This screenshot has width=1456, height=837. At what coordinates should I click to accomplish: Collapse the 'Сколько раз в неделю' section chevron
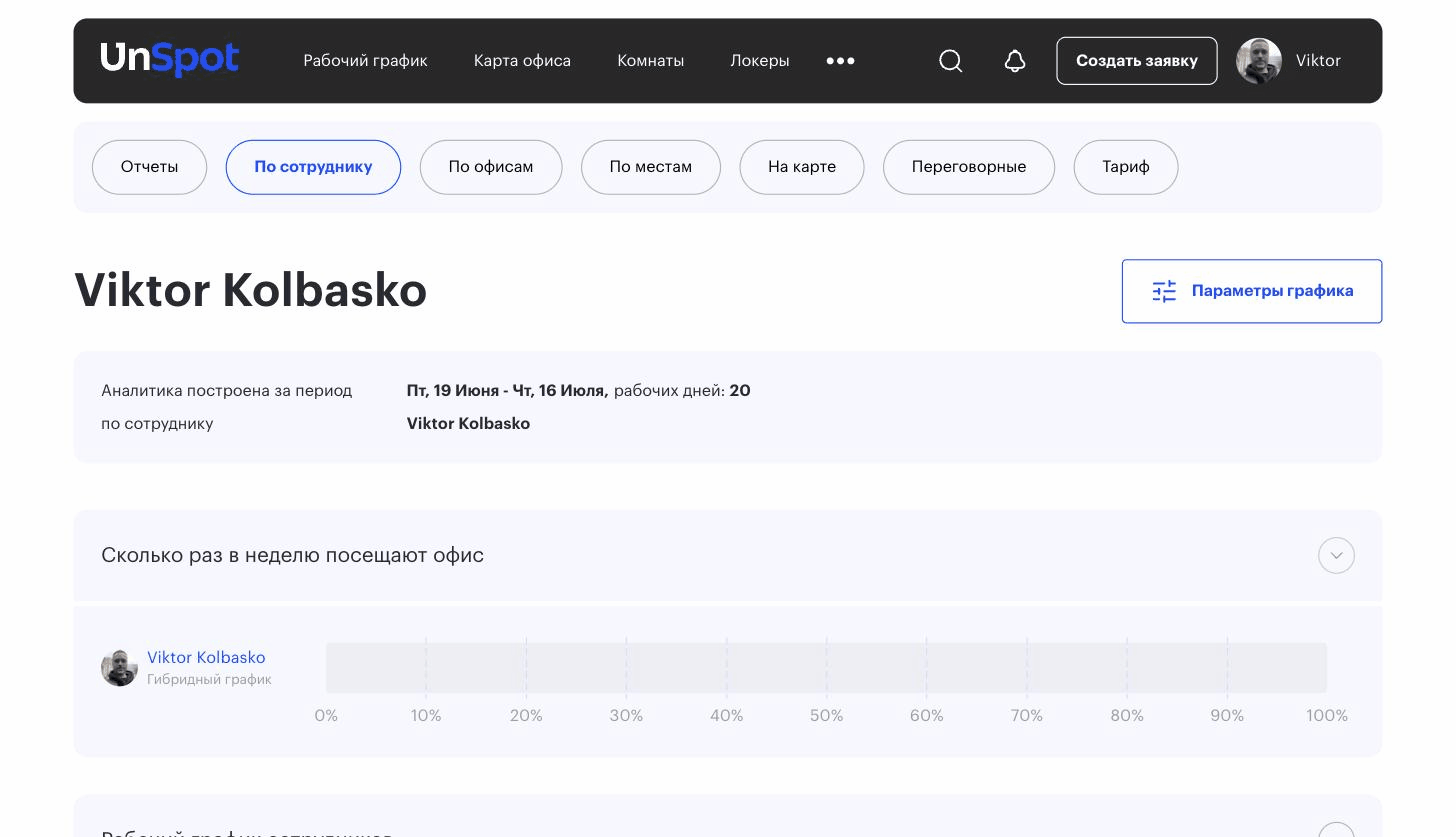(1336, 555)
